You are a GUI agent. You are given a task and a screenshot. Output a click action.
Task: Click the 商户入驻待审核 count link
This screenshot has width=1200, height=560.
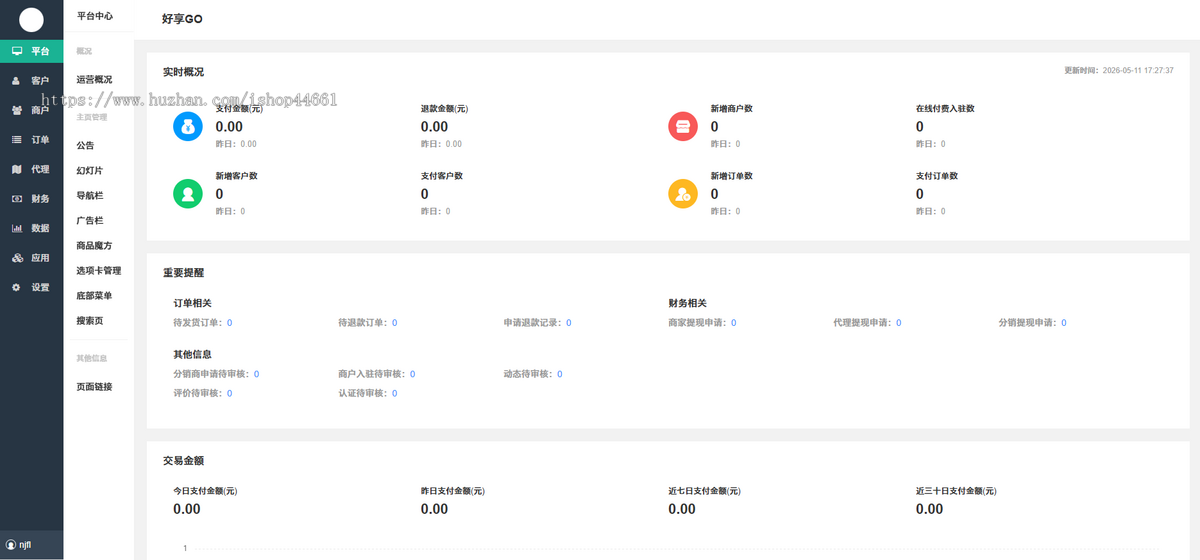[x=412, y=374]
